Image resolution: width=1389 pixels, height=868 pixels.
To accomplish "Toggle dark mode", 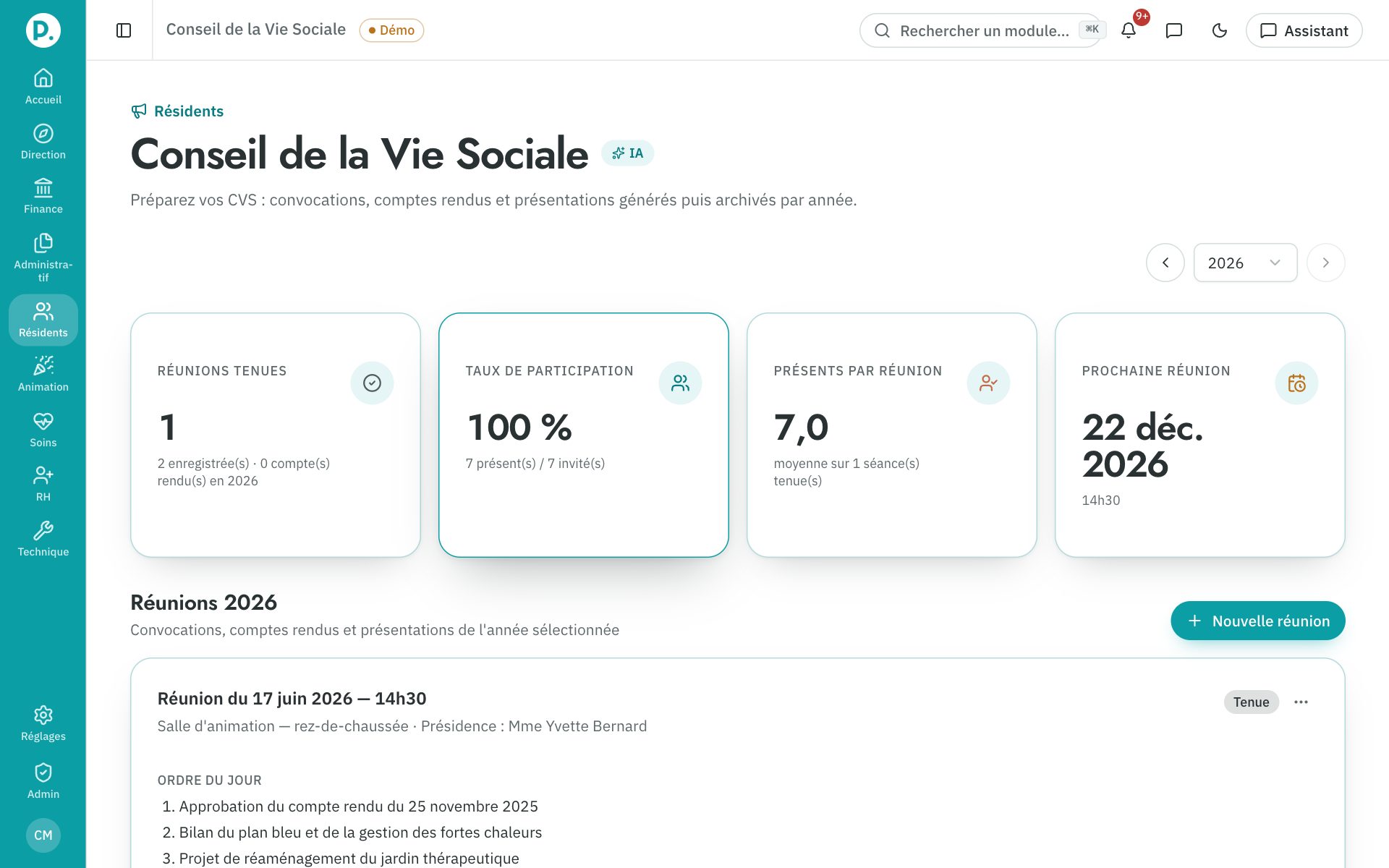I will (x=1220, y=30).
